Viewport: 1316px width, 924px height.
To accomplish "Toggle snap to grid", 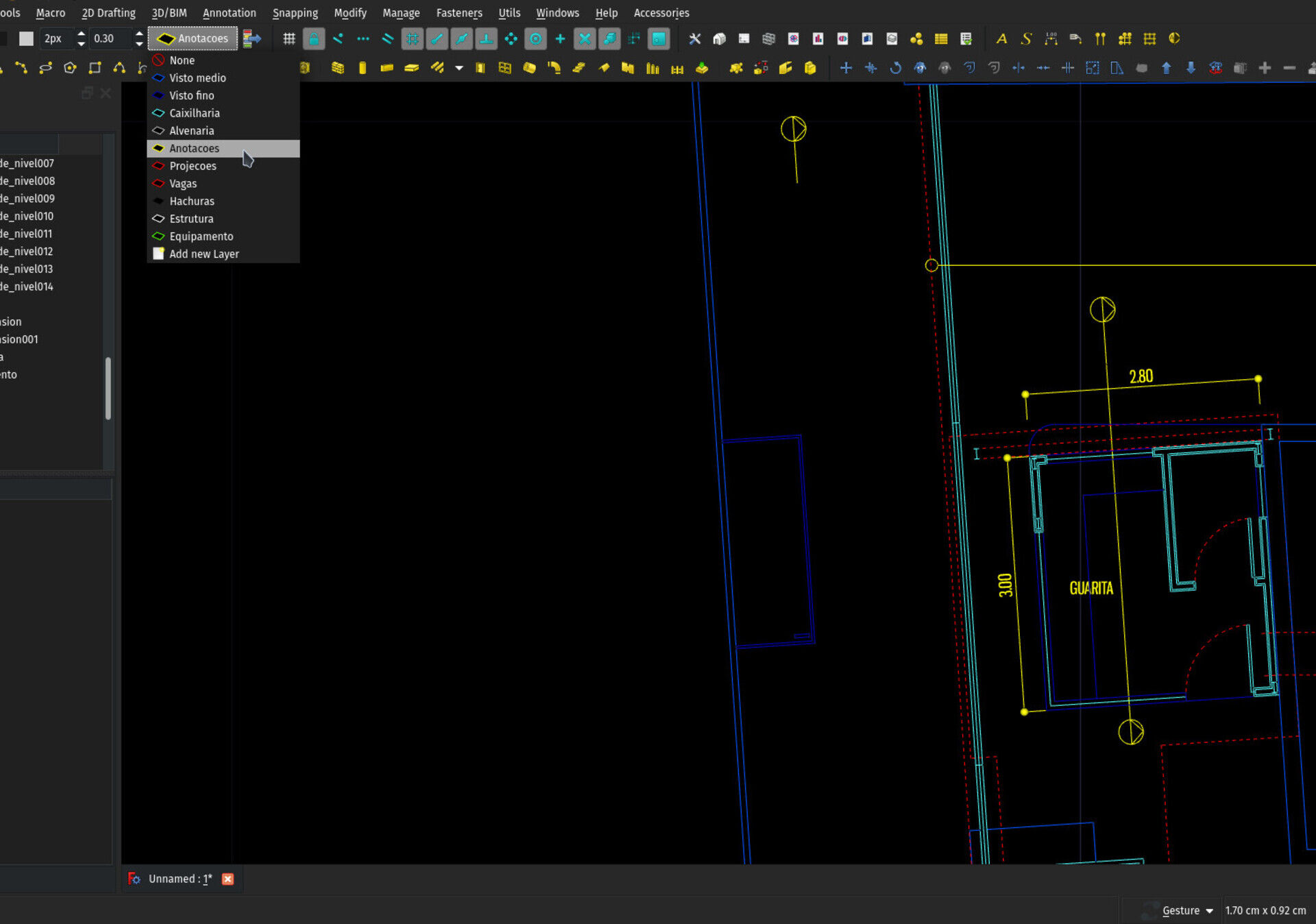I will (413, 39).
